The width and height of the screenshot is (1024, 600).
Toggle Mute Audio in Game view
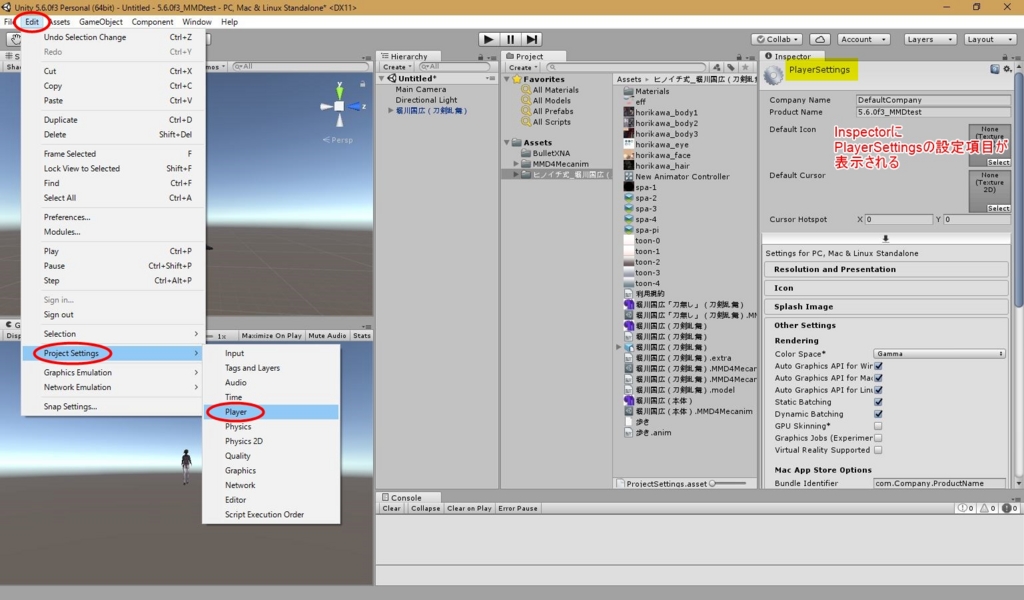click(327, 336)
